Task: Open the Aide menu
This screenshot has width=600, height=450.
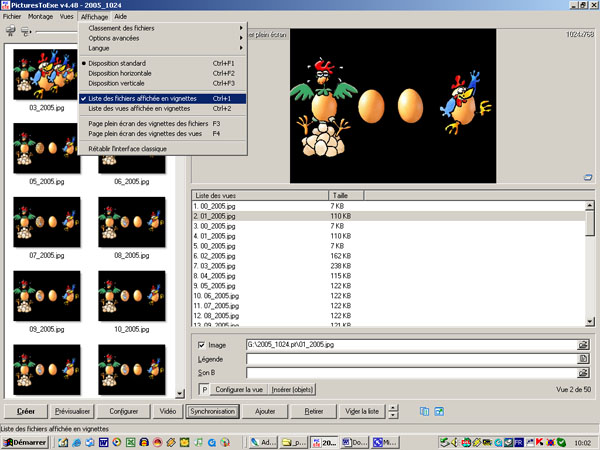Action: click(x=121, y=16)
